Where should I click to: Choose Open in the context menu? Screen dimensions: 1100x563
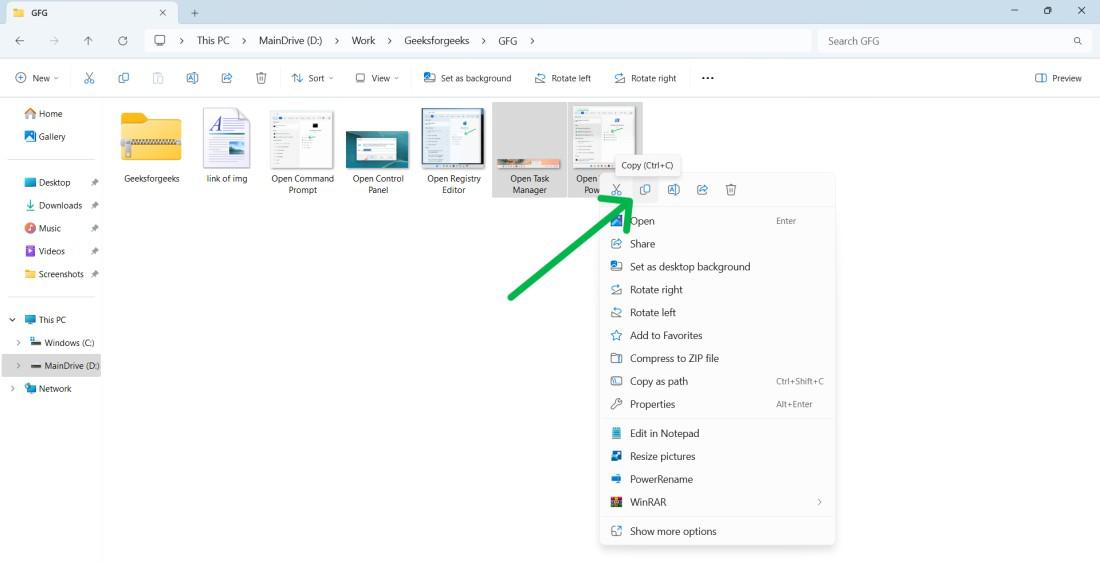[x=717, y=221]
